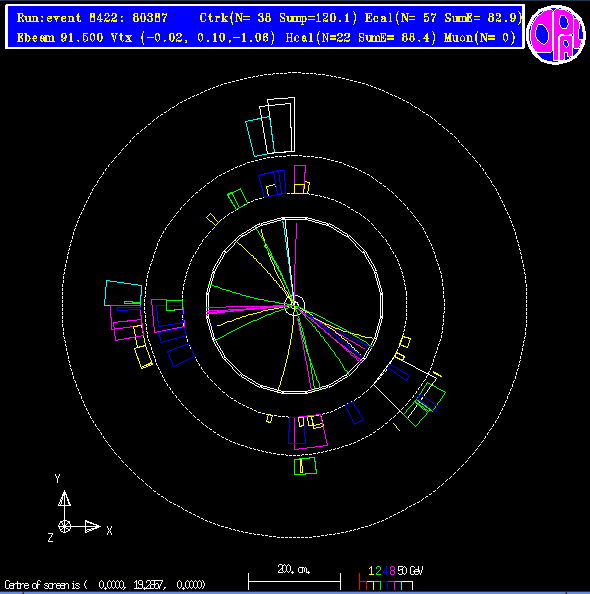Click the Z axis crossed-circle symbol

pos(64,526)
